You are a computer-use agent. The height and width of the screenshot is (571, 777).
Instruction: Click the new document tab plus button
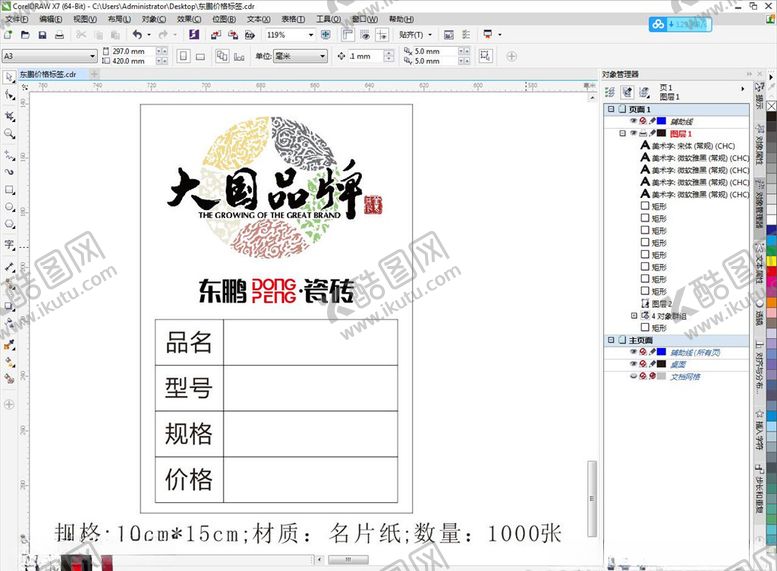coord(94,74)
